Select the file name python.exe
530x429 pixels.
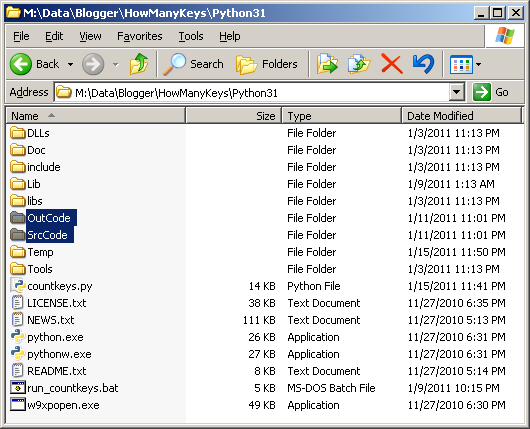click(x=55, y=337)
